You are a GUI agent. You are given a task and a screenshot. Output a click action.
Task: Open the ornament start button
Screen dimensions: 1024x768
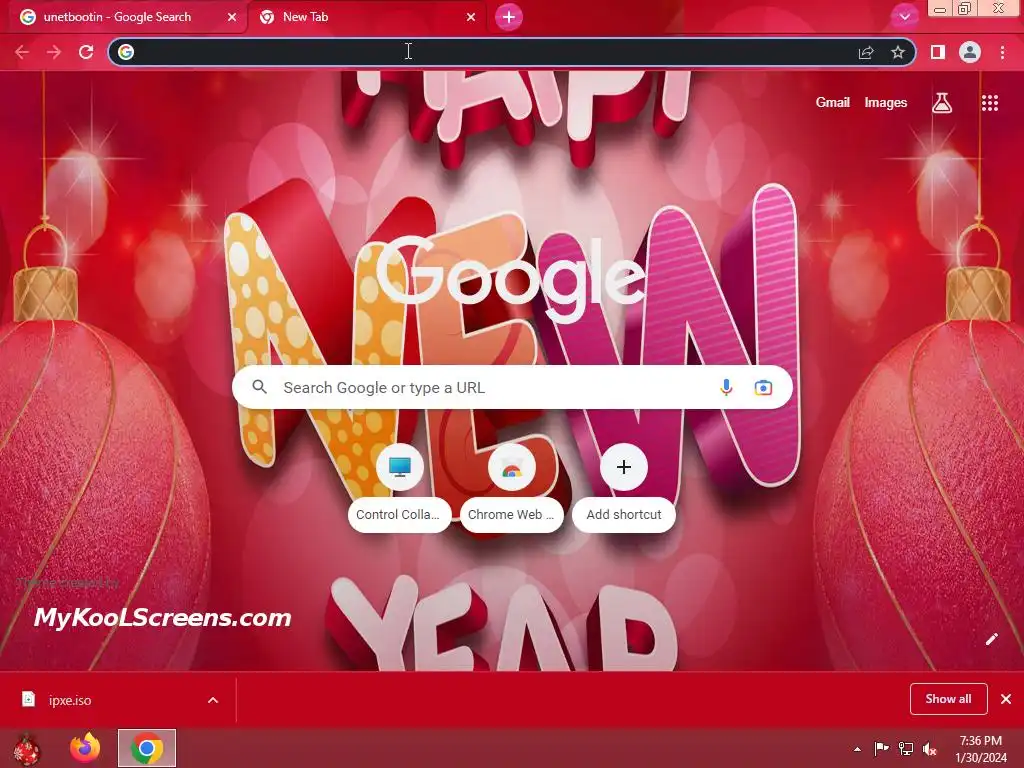point(26,748)
